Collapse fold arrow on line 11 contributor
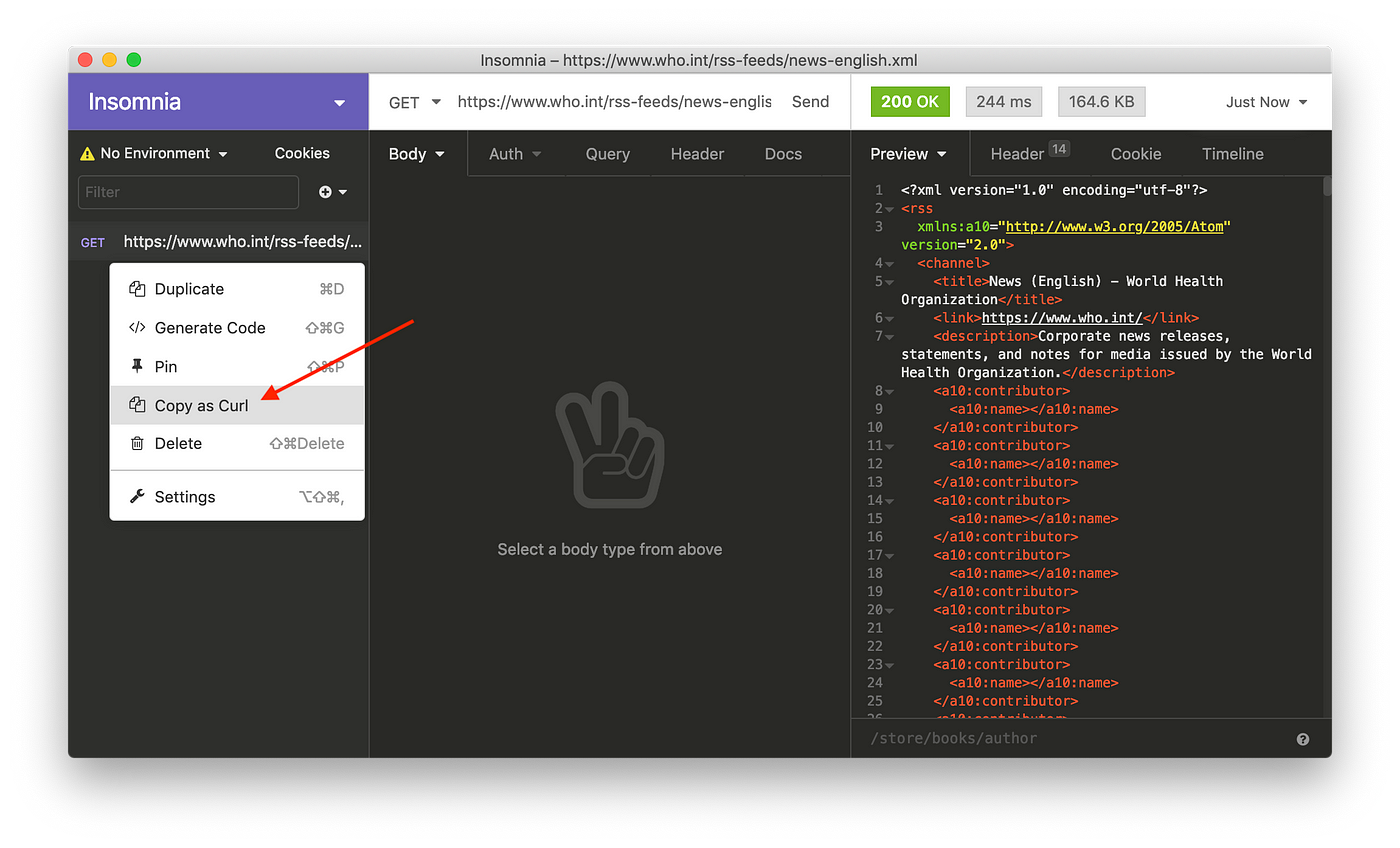The width and height of the screenshot is (1400, 848). (x=889, y=446)
